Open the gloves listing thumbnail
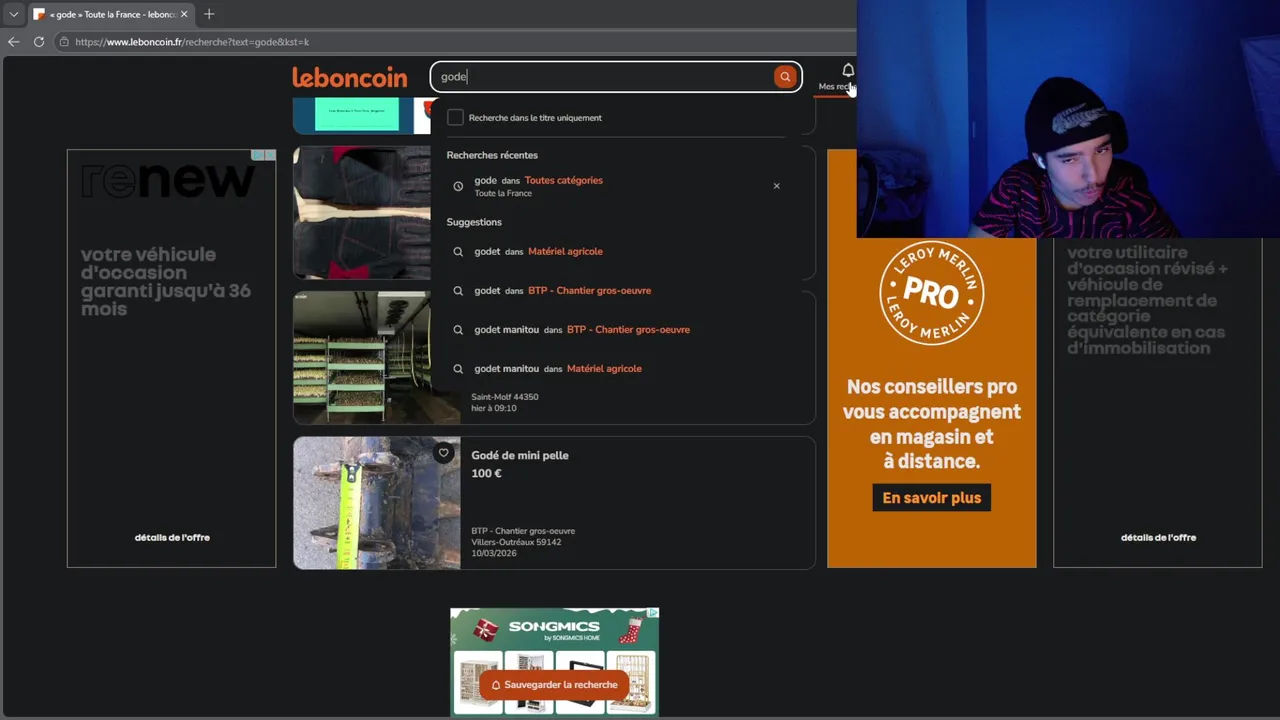 [362, 213]
